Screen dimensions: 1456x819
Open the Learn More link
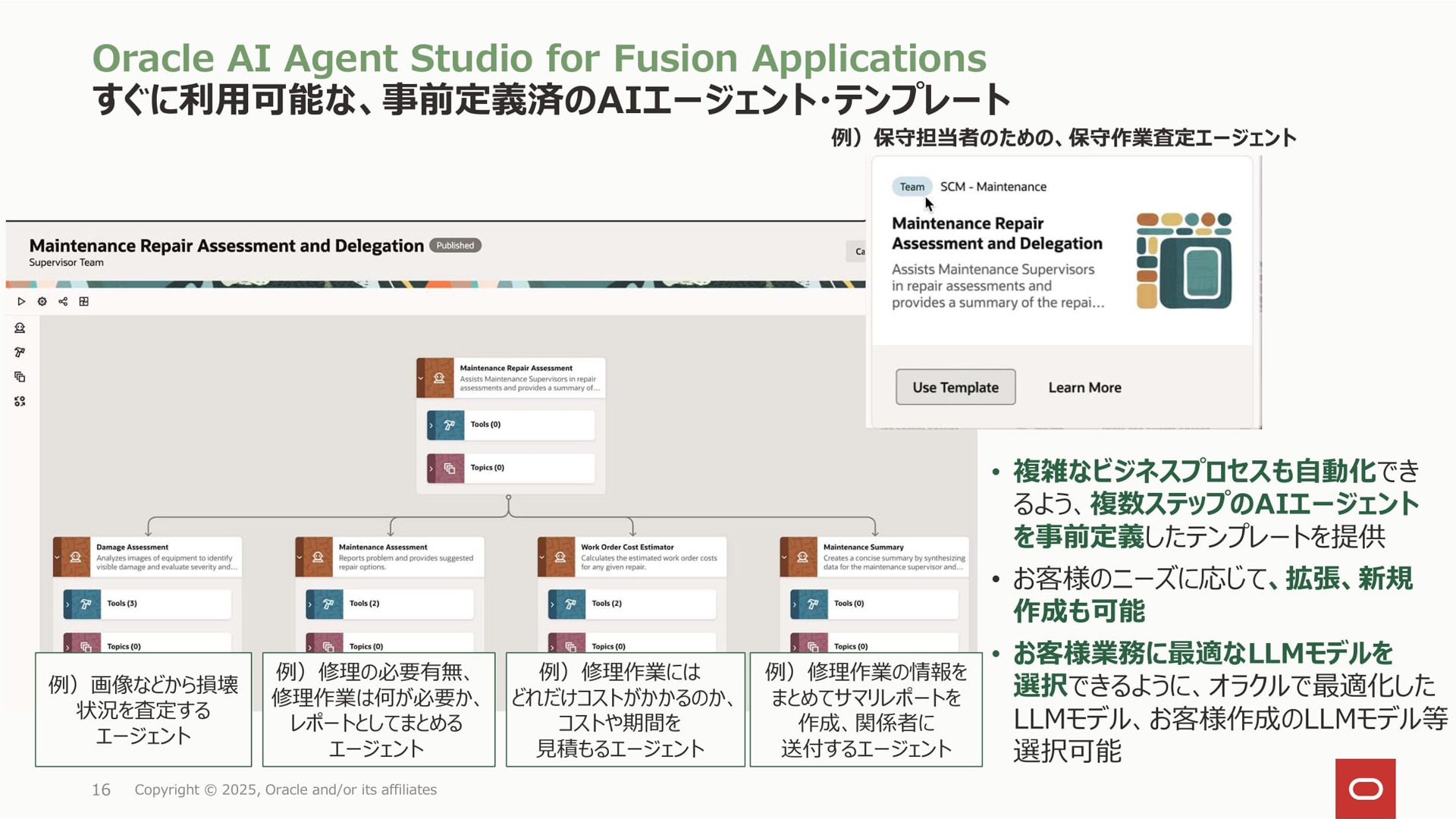pyautogui.click(x=1084, y=388)
